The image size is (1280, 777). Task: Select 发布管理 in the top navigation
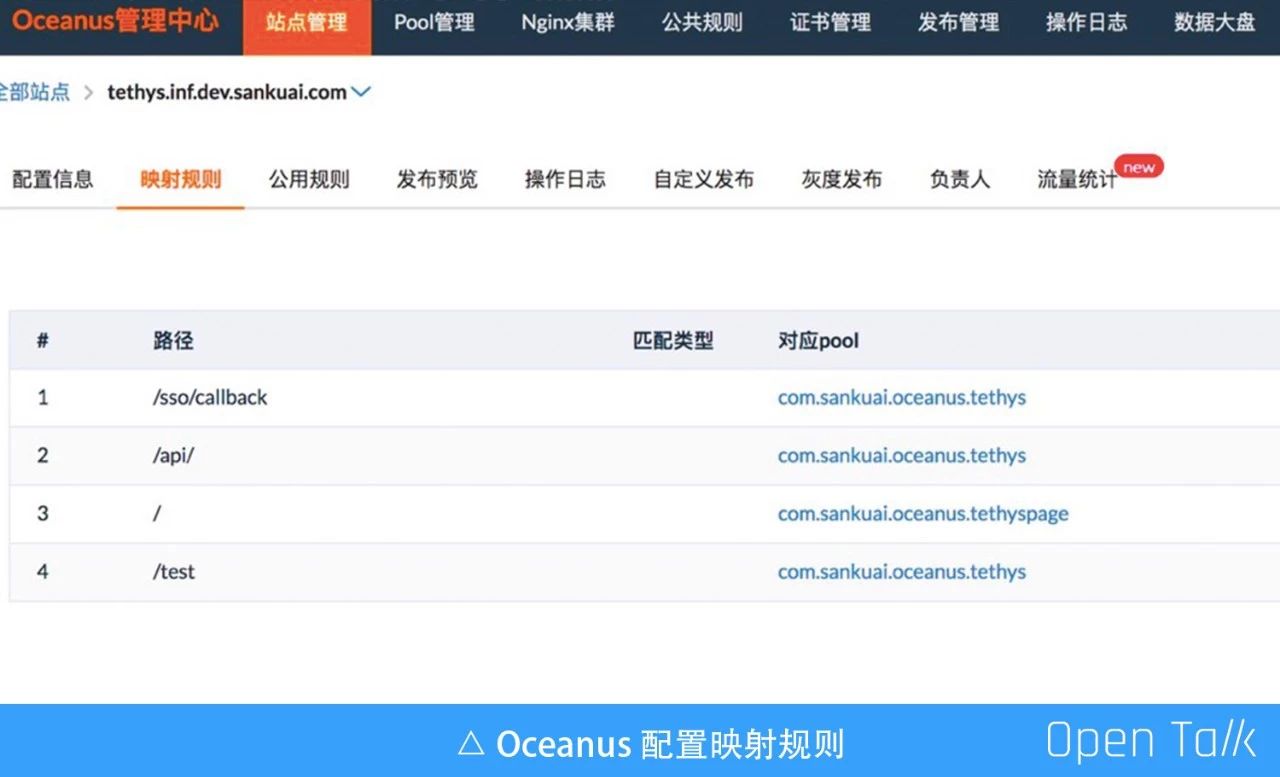tap(958, 23)
